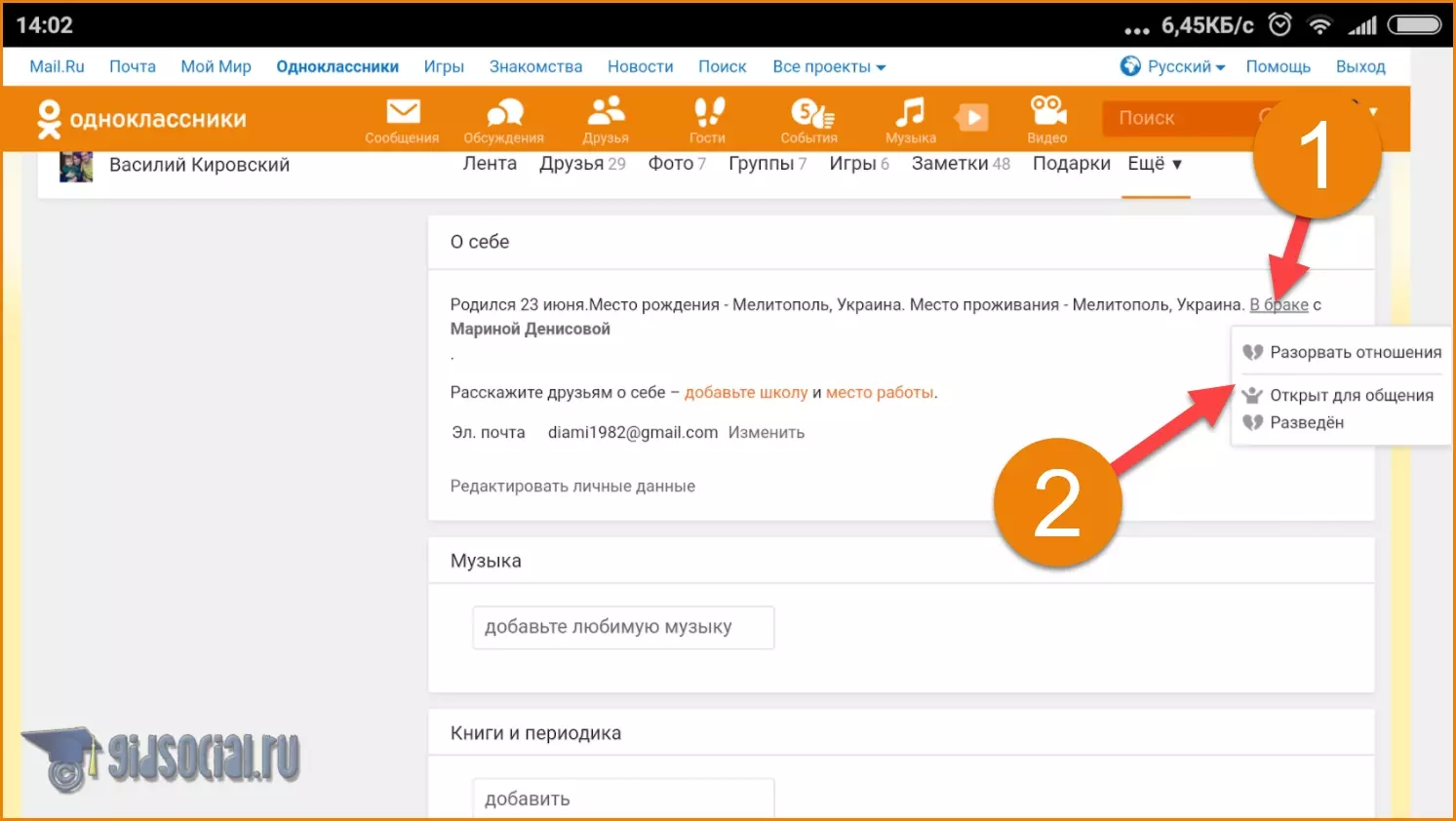Click the icon beside Открыт для общения
Screen dimensions: 1456x821
(x=1252, y=395)
